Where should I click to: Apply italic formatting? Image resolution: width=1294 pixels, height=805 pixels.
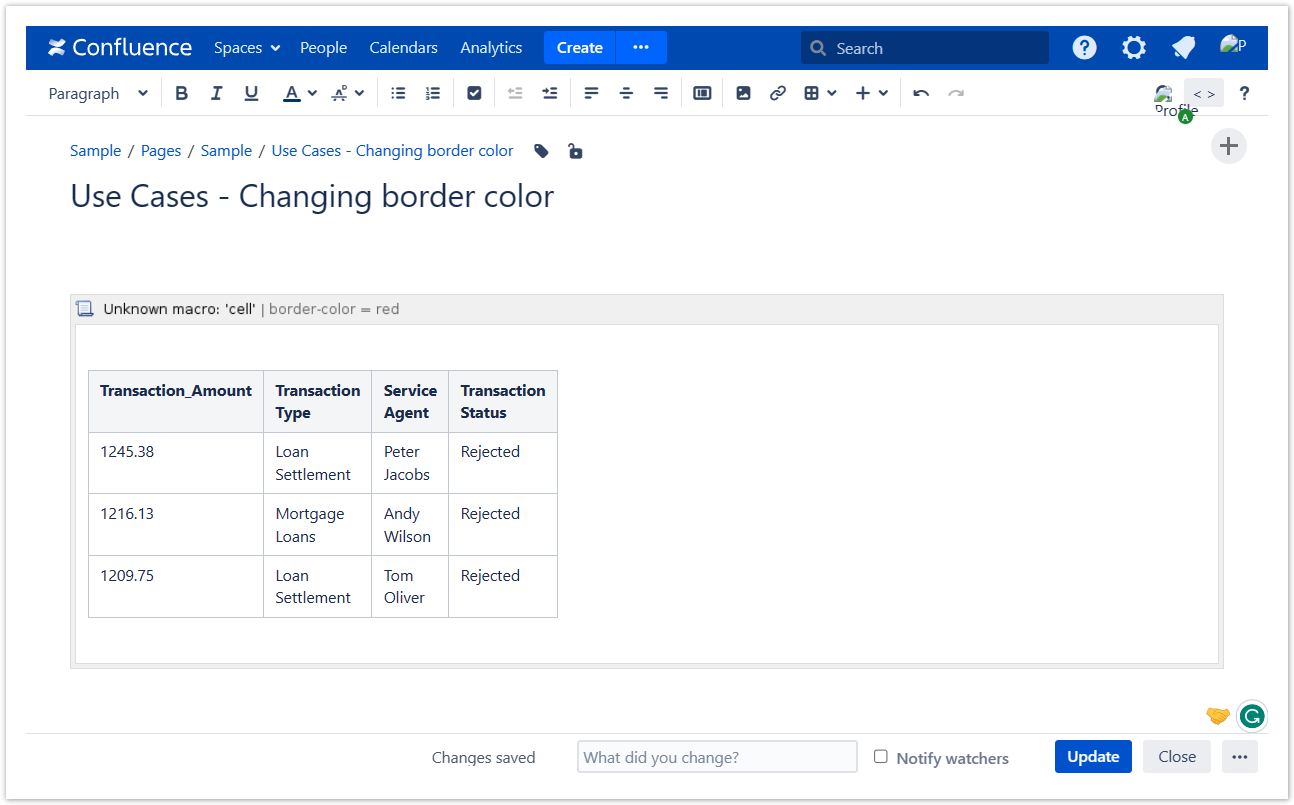click(x=216, y=93)
